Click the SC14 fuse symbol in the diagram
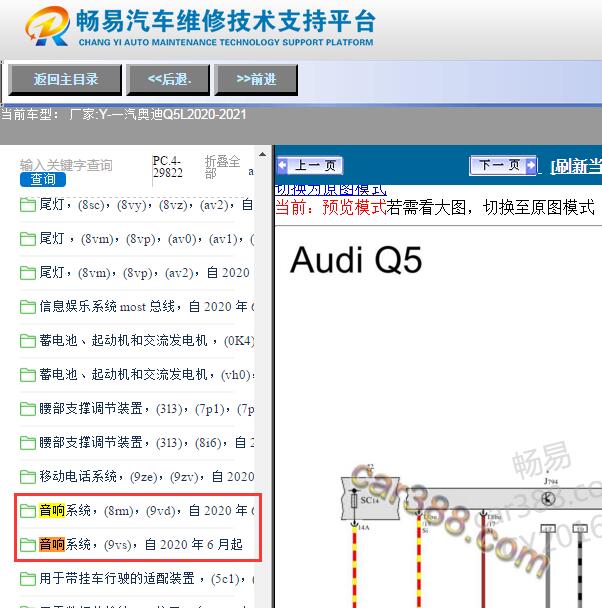The width and height of the screenshot is (602, 608). pos(354,500)
